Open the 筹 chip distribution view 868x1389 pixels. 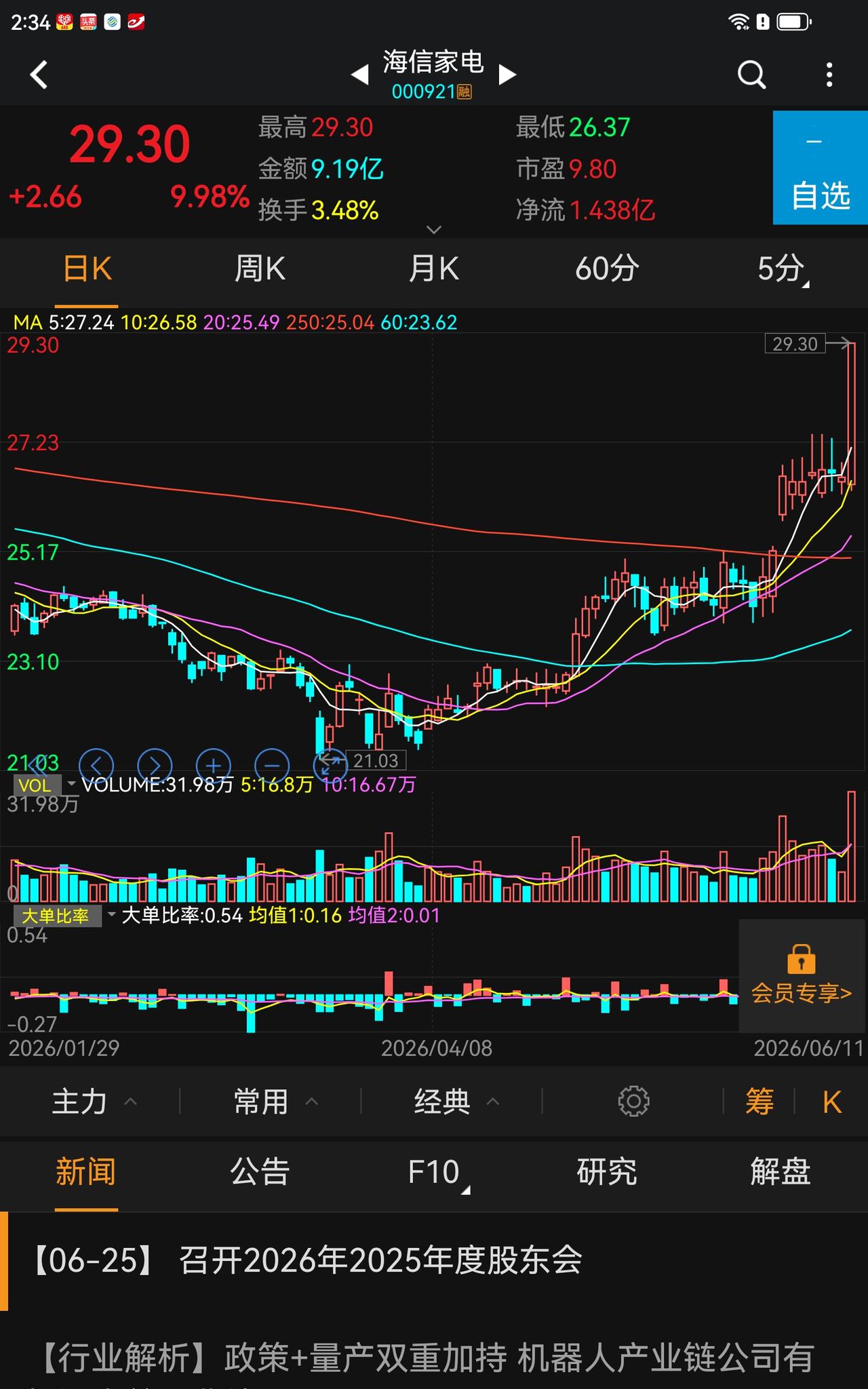click(x=759, y=1101)
